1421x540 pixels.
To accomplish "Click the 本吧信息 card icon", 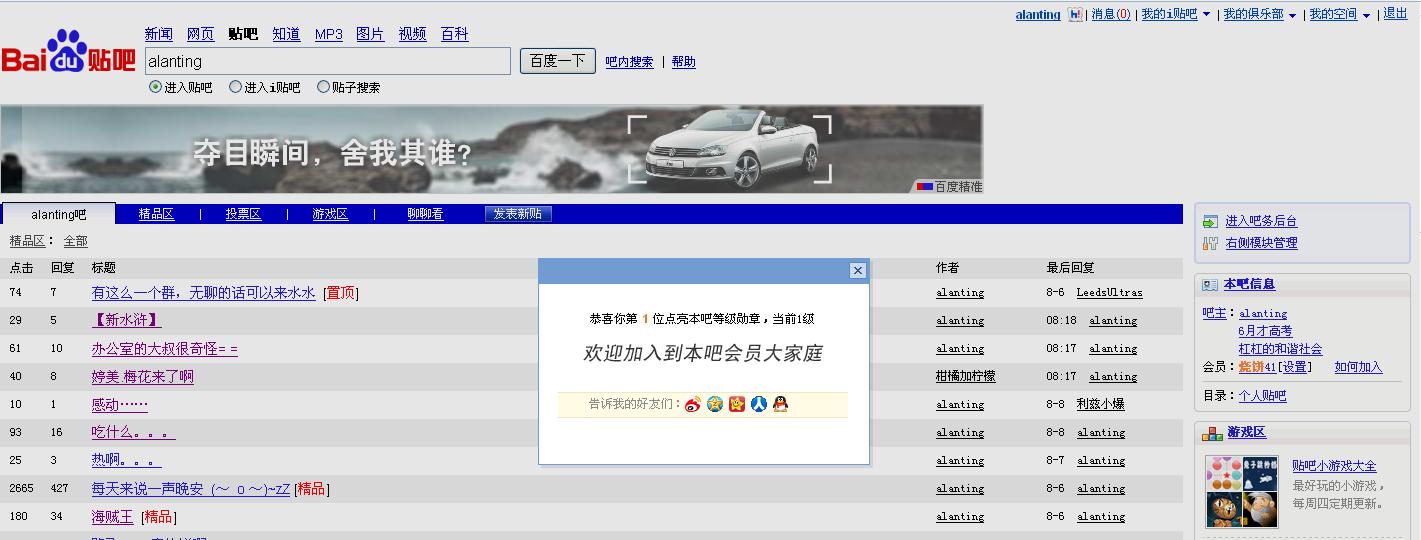I will [1210, 285].
